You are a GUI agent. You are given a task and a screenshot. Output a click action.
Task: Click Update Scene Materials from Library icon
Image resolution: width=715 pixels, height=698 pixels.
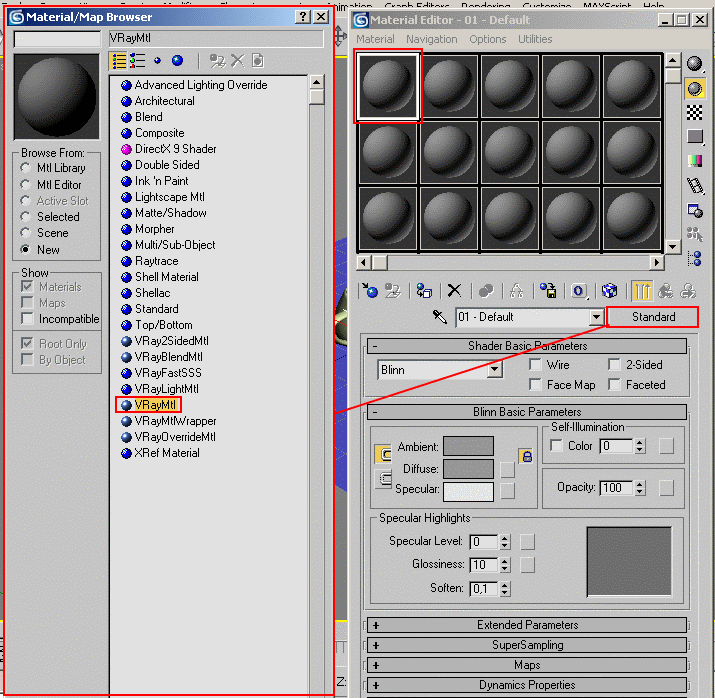pyautogui.click(x=217, y=61)
